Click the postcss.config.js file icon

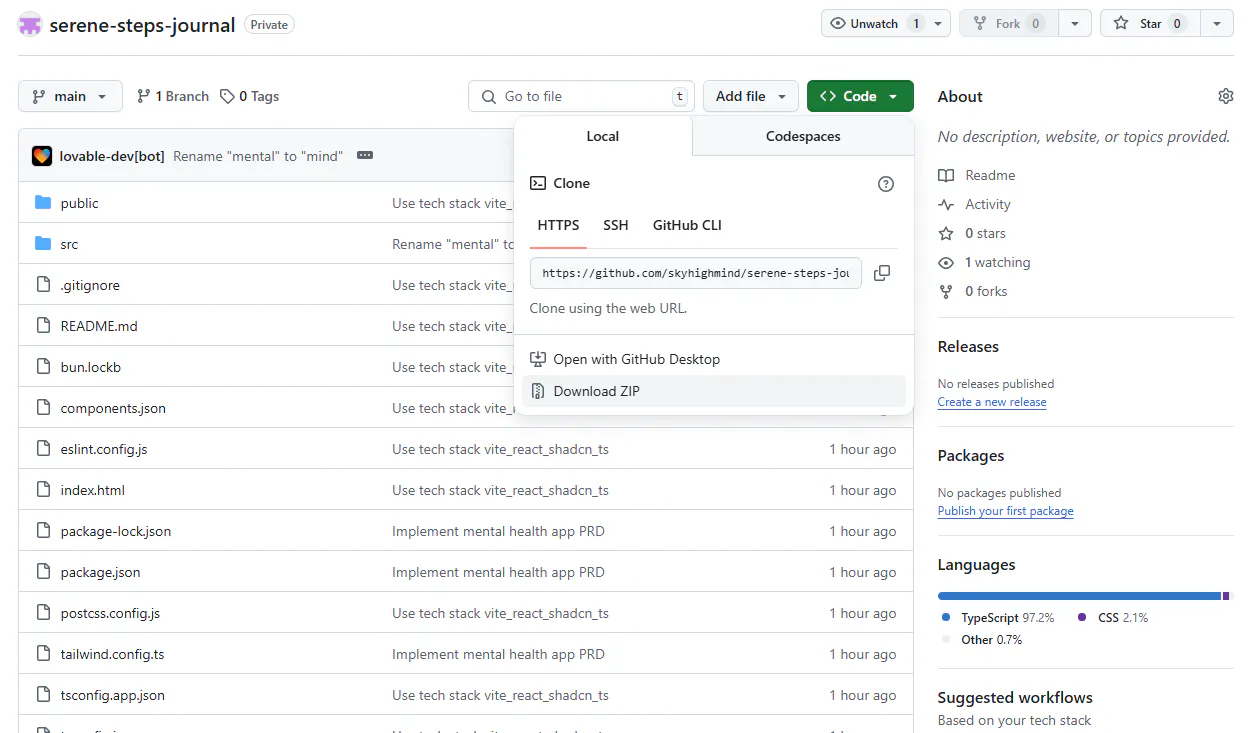(43, 613)
